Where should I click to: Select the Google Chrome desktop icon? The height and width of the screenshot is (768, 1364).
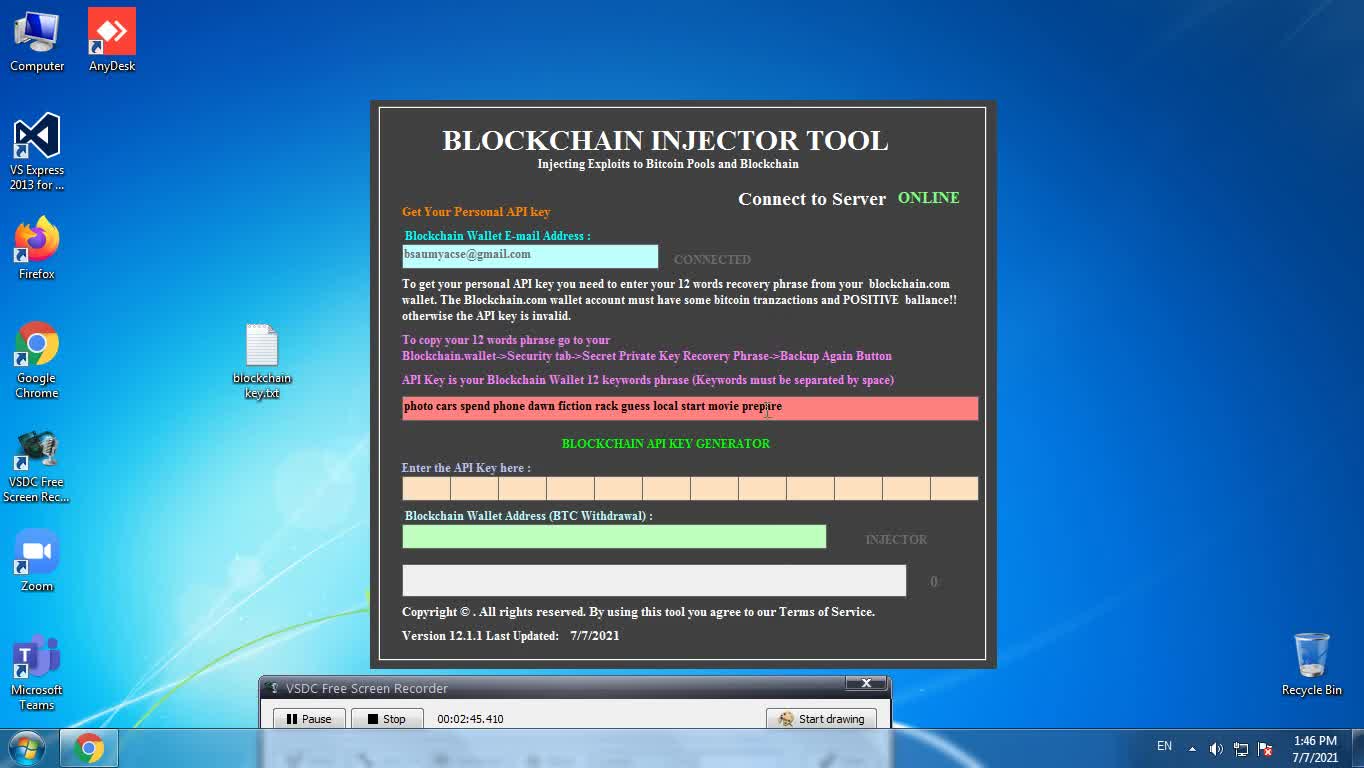click(x=37, y=360)
